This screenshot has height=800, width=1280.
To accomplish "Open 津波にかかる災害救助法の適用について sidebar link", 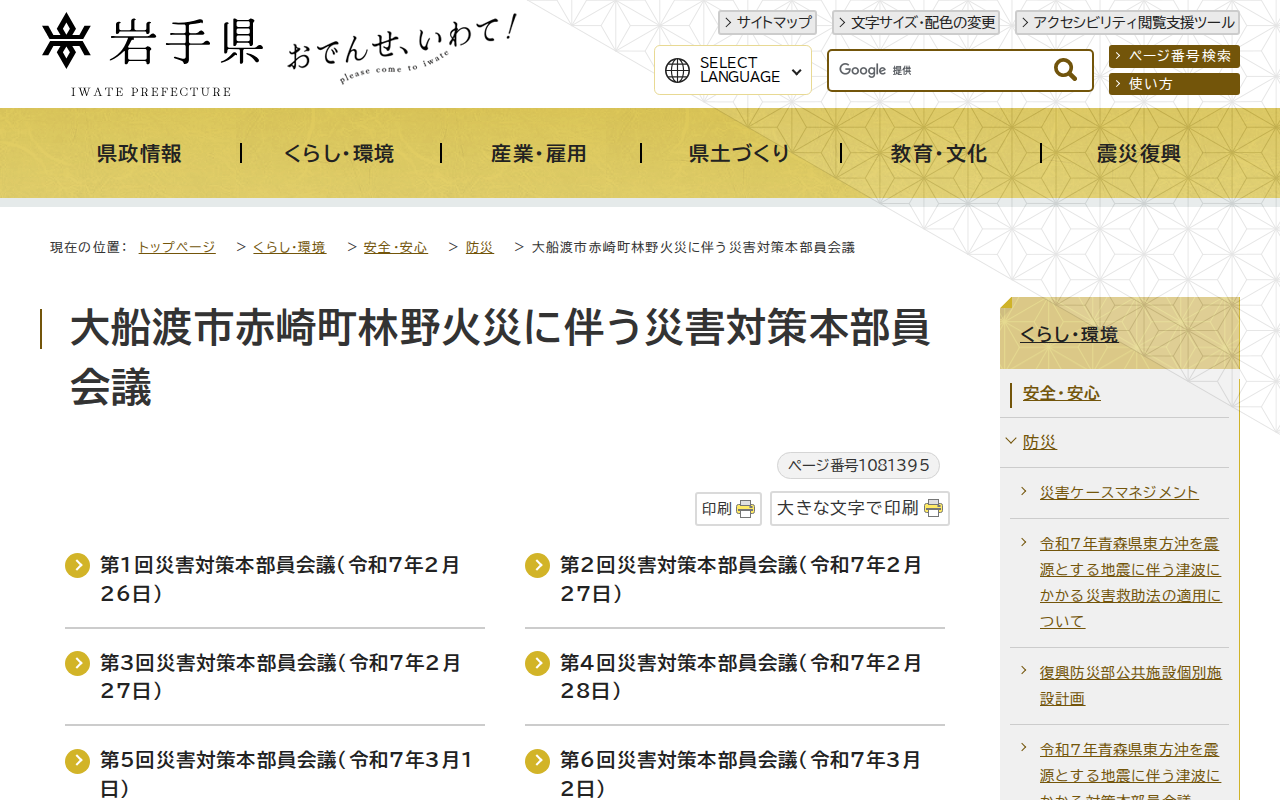I will point(1131,583).
